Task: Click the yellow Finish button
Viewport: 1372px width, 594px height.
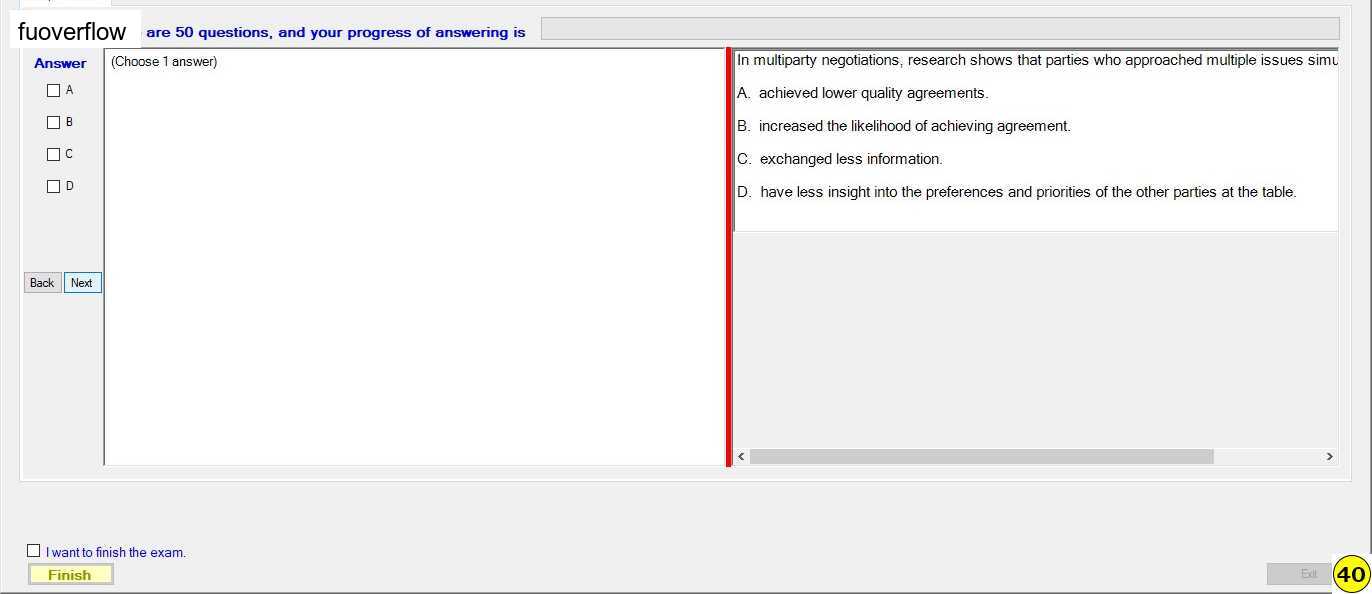Action: pyautogui.click(x=70, y=575)
